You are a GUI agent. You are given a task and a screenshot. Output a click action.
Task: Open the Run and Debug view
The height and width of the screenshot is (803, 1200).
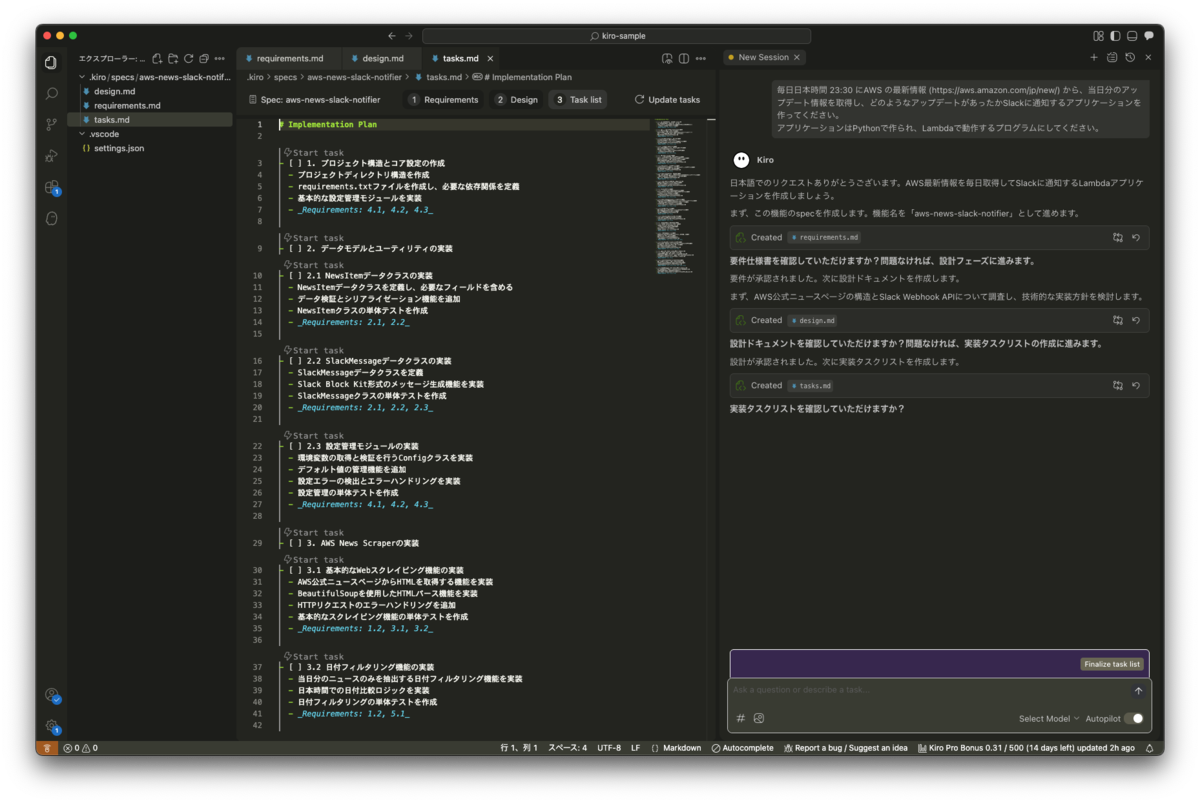click(x=51, y=155)
